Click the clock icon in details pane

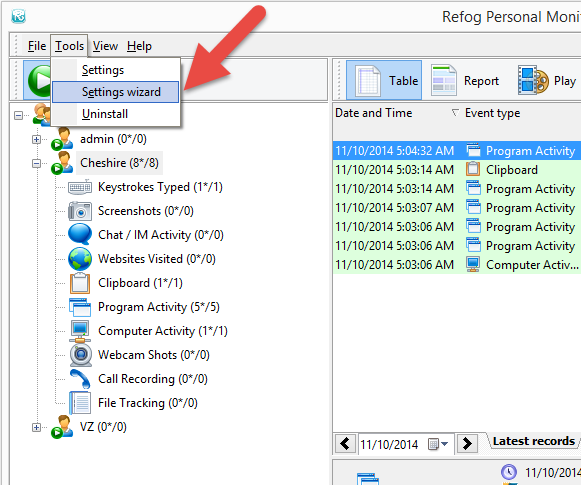(x=509, y=472)
